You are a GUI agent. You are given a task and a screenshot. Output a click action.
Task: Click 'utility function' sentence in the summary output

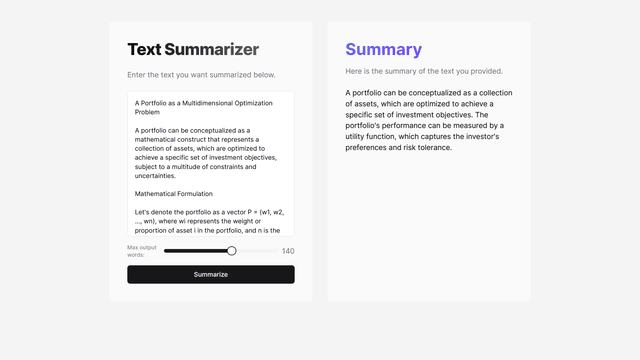422,137
